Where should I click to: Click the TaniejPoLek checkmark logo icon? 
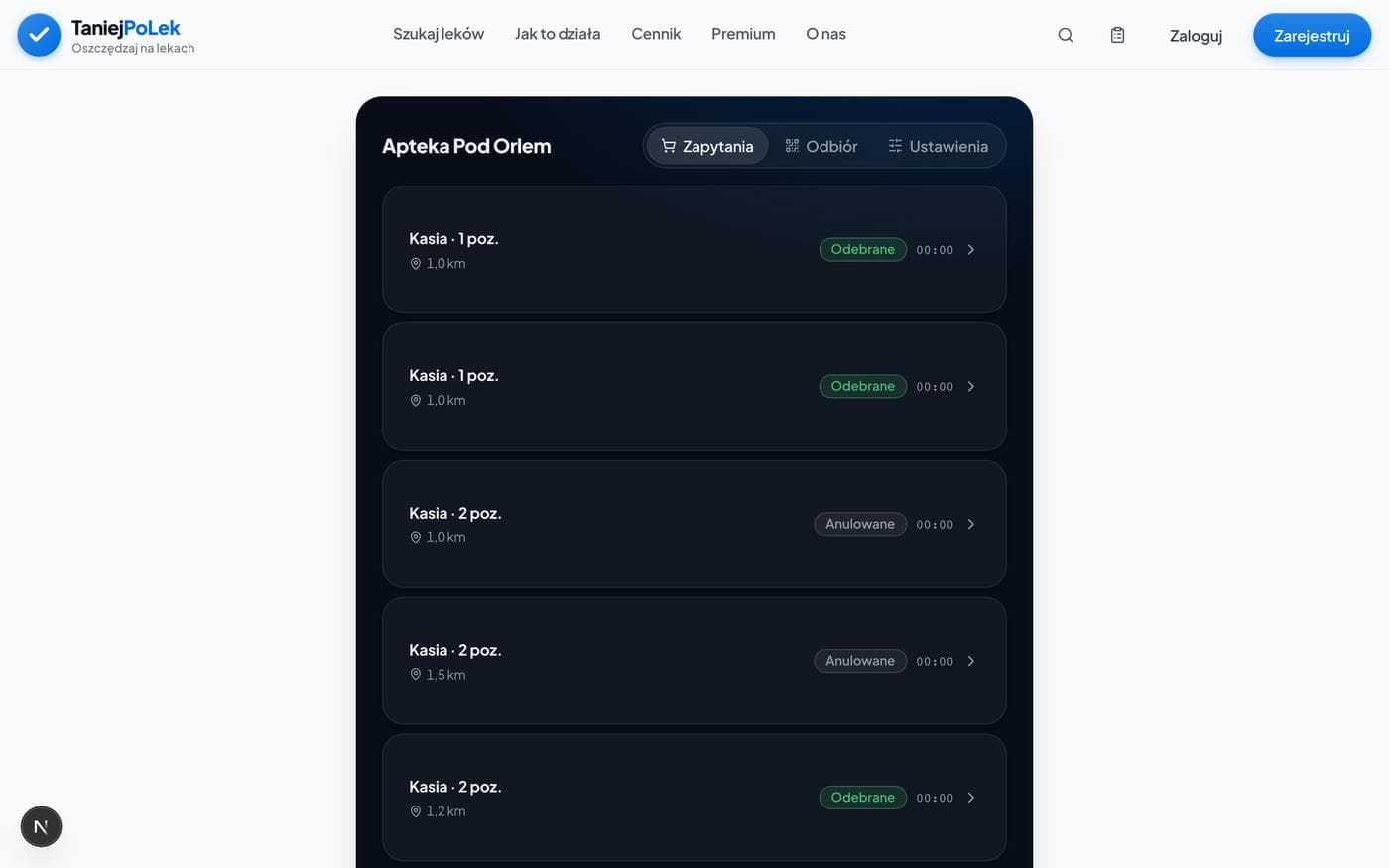39,35
